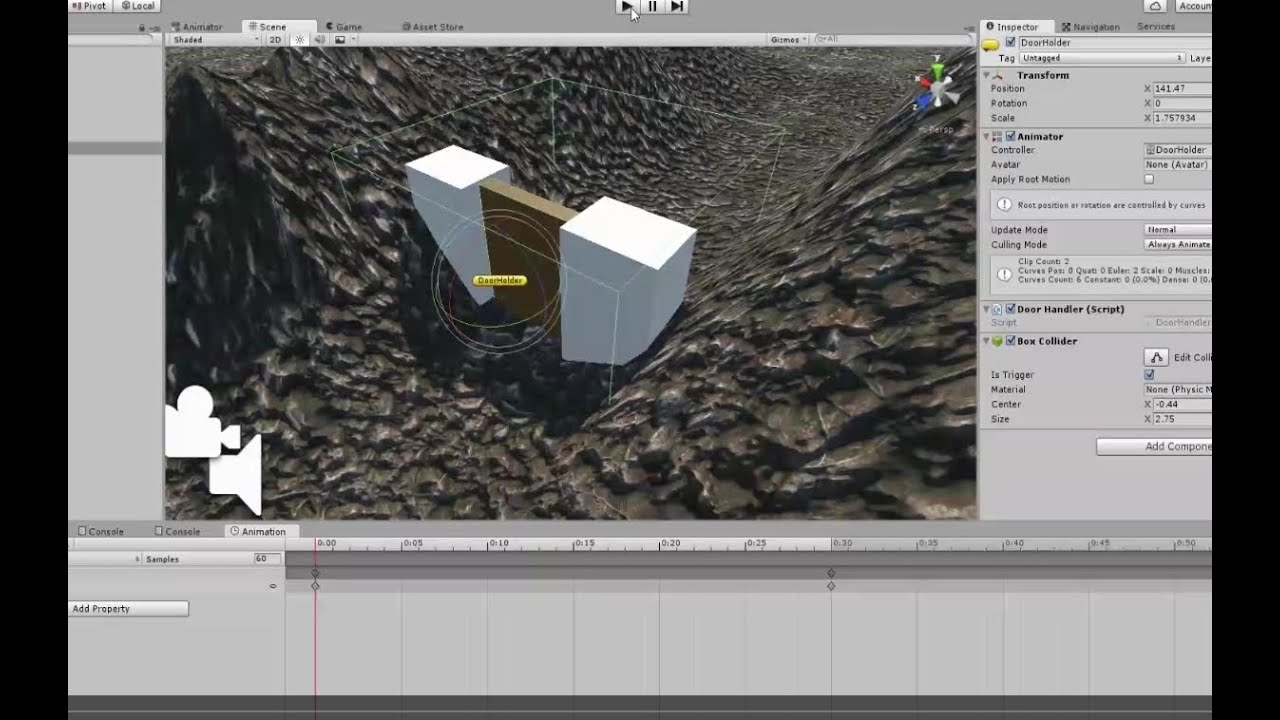Toggle scene audio speaker icon

pos(320,40)
